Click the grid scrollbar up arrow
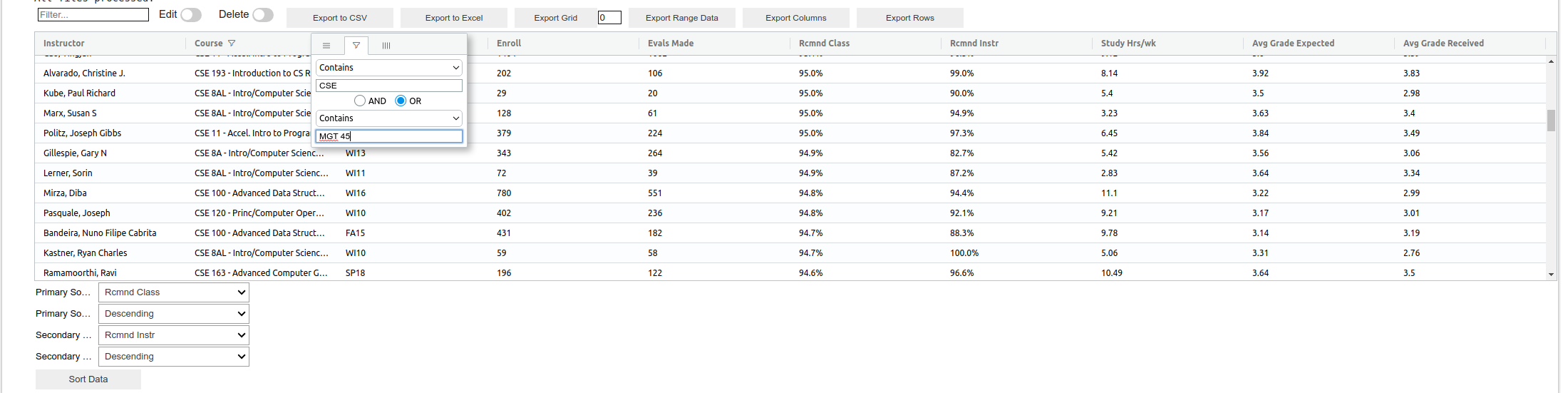Viewport: 1568px width, 393px height. tap(1551, 61)
